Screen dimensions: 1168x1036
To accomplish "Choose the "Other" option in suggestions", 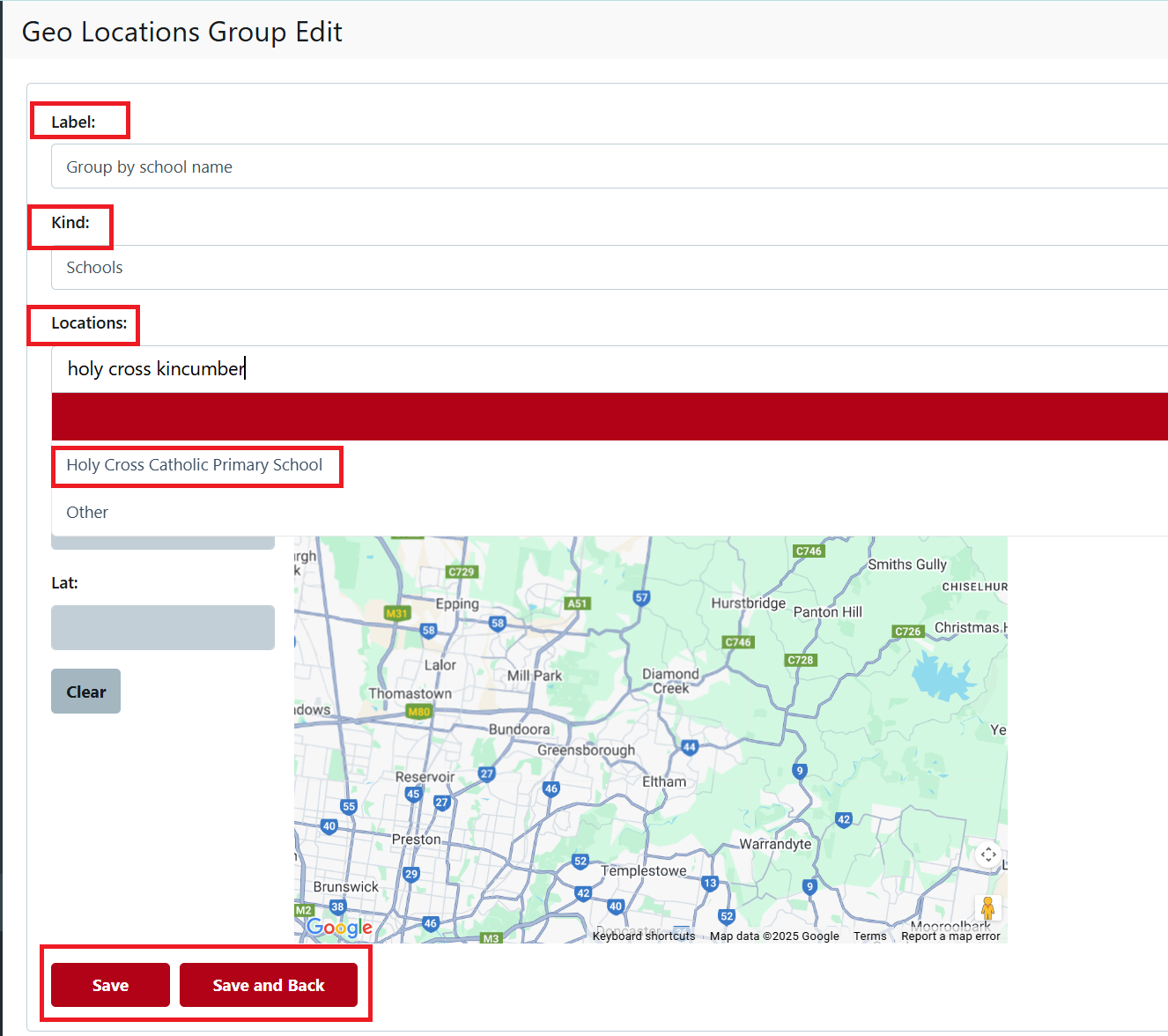I will 88,513.
